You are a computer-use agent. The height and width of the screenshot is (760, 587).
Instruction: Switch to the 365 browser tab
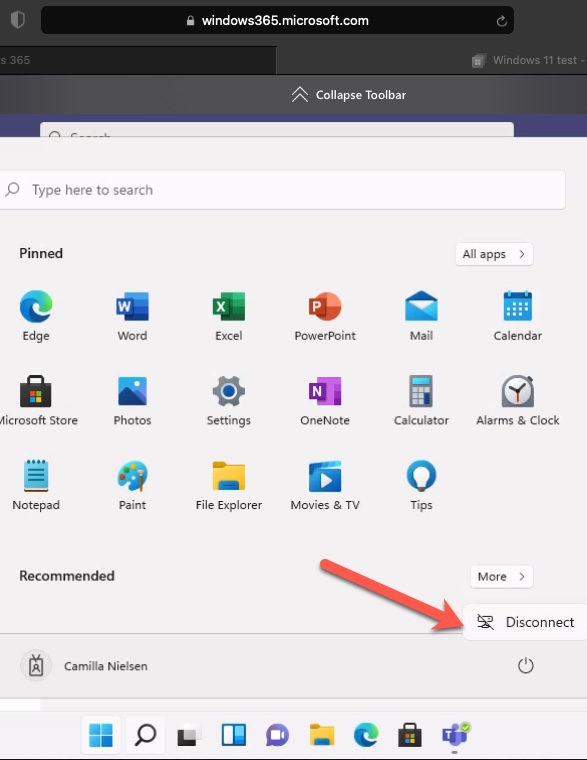(138, 61)
